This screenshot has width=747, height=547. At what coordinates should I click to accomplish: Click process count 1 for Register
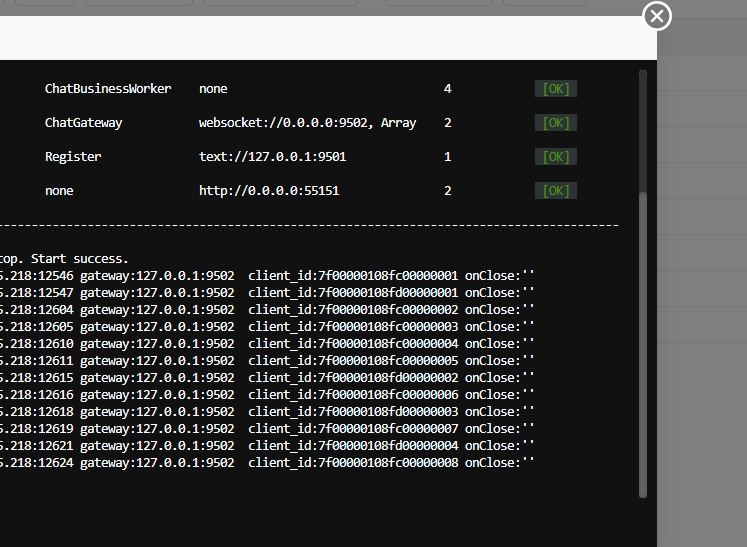(447, 157)
